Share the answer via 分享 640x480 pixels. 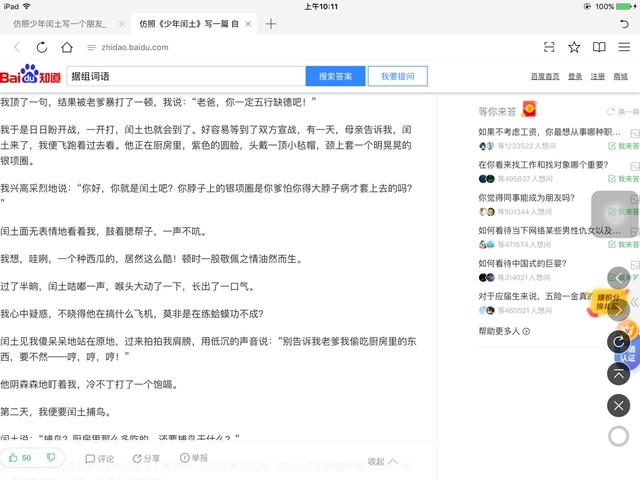[146, 459]
